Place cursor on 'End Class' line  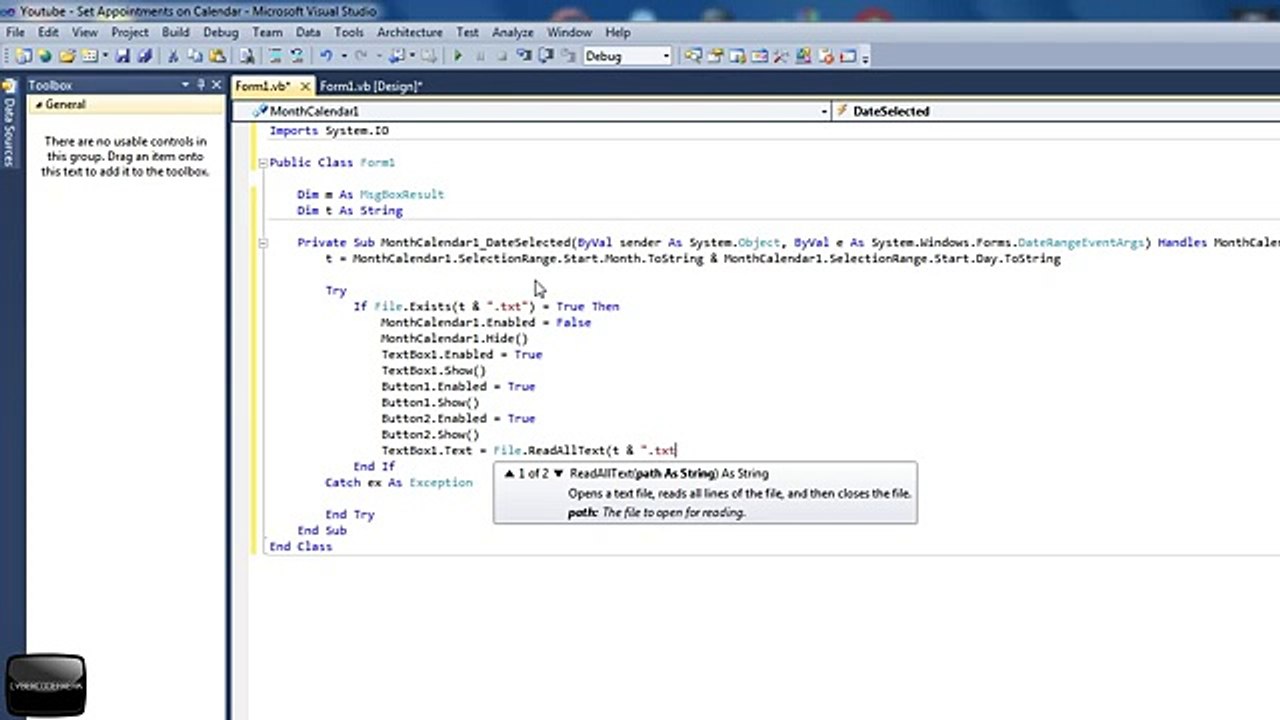click(300, 546)
